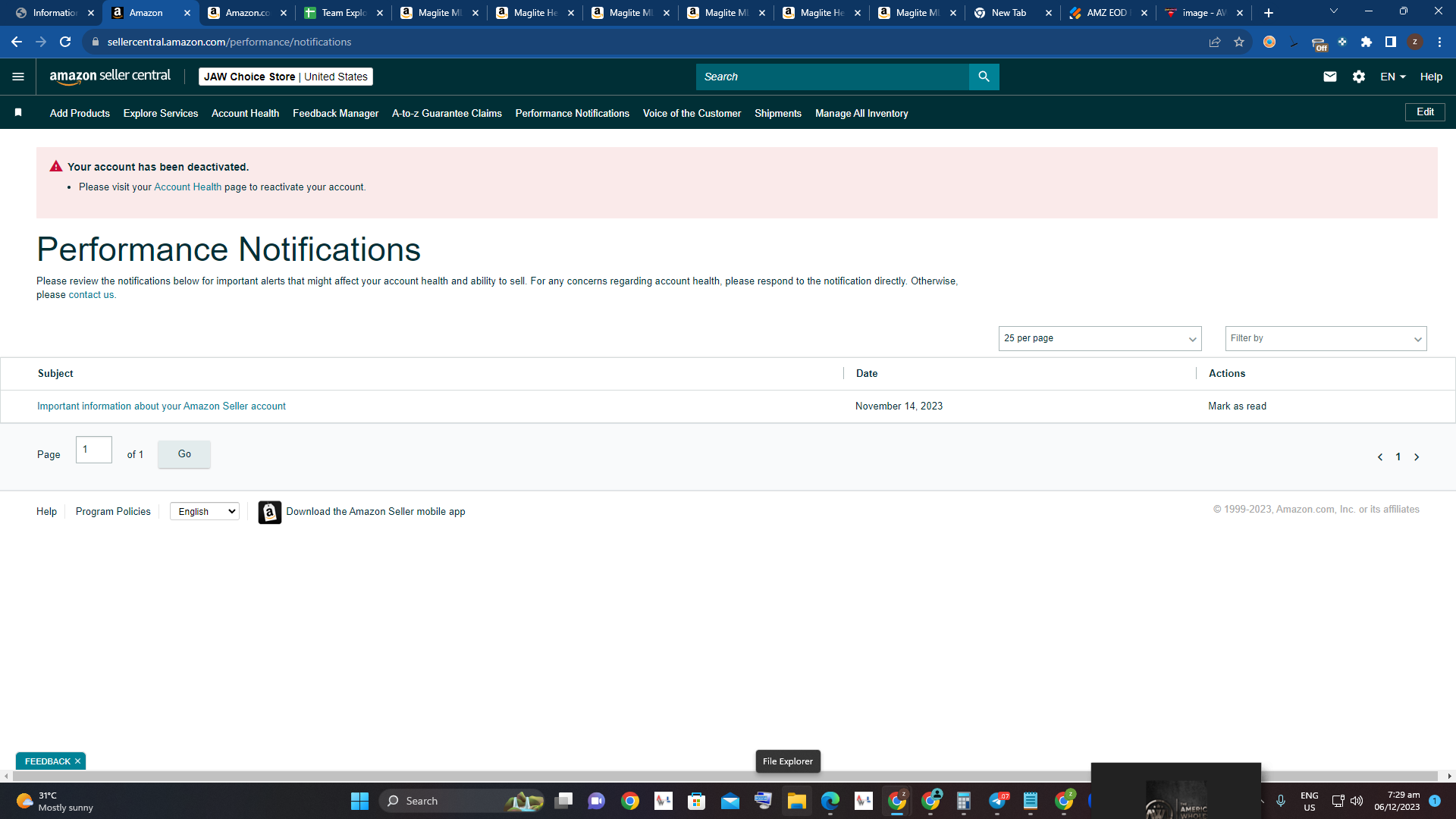Open the Chrome extensions puzzle icon
The width and height of the screenshot is (1456, 819).
[1367, 42]
